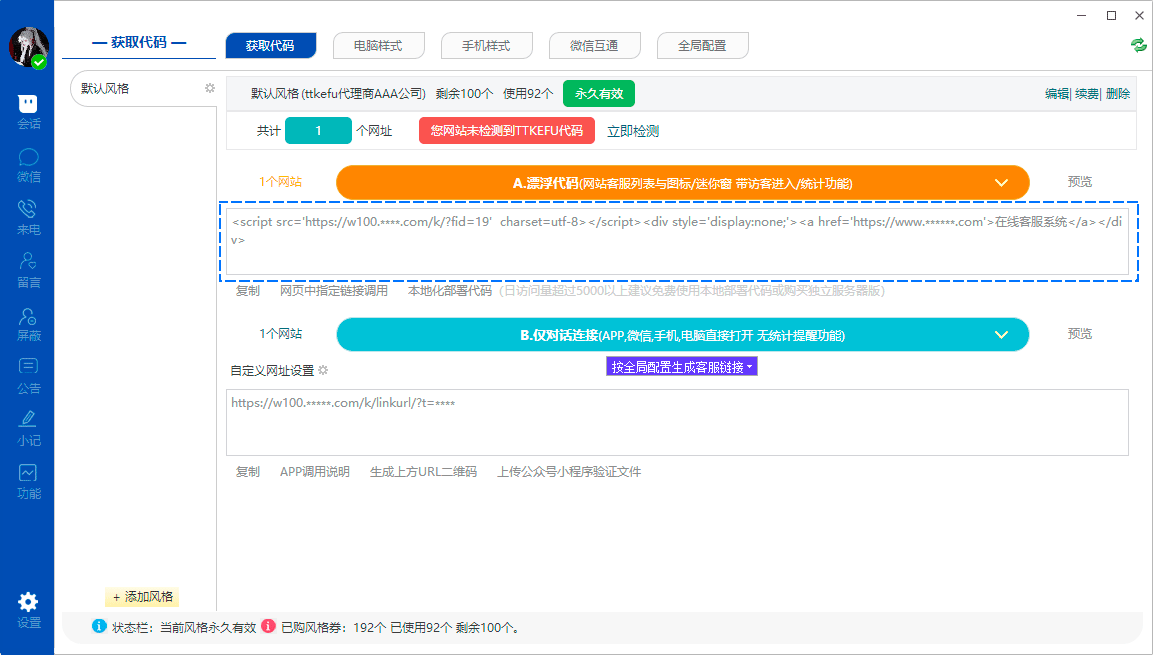1153x655 pixels.
Task: Switch to 手机样式 tab
Action: pos(487,46)
